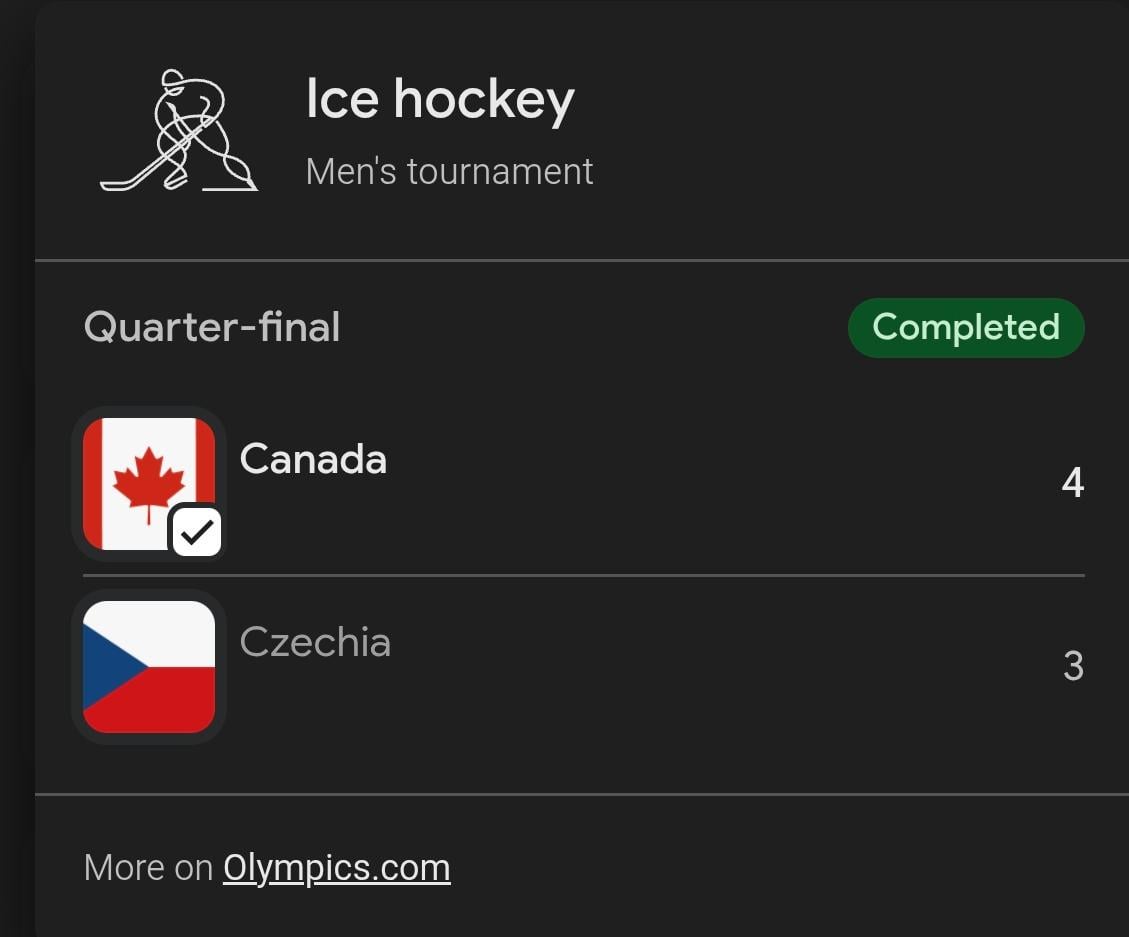Click the Quarter-final round label

[212, 327]
